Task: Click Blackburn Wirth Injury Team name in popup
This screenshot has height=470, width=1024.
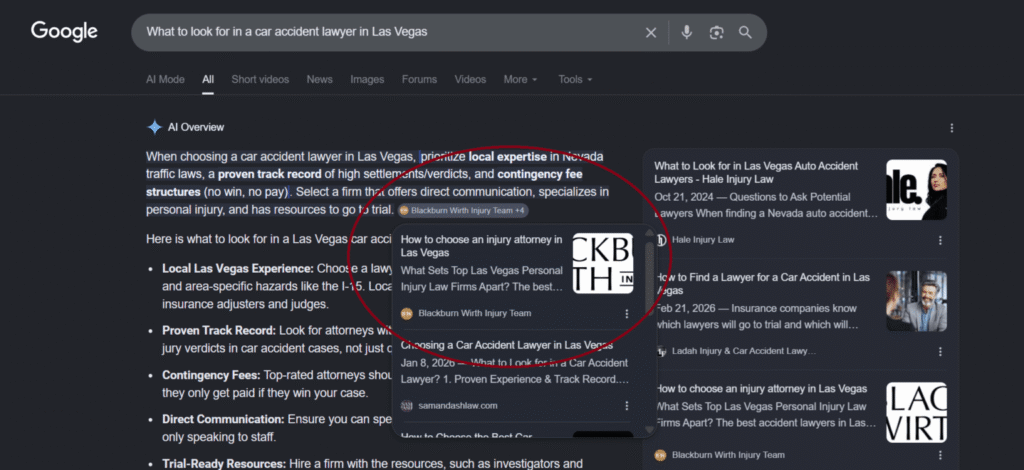Action: [475, 313]
